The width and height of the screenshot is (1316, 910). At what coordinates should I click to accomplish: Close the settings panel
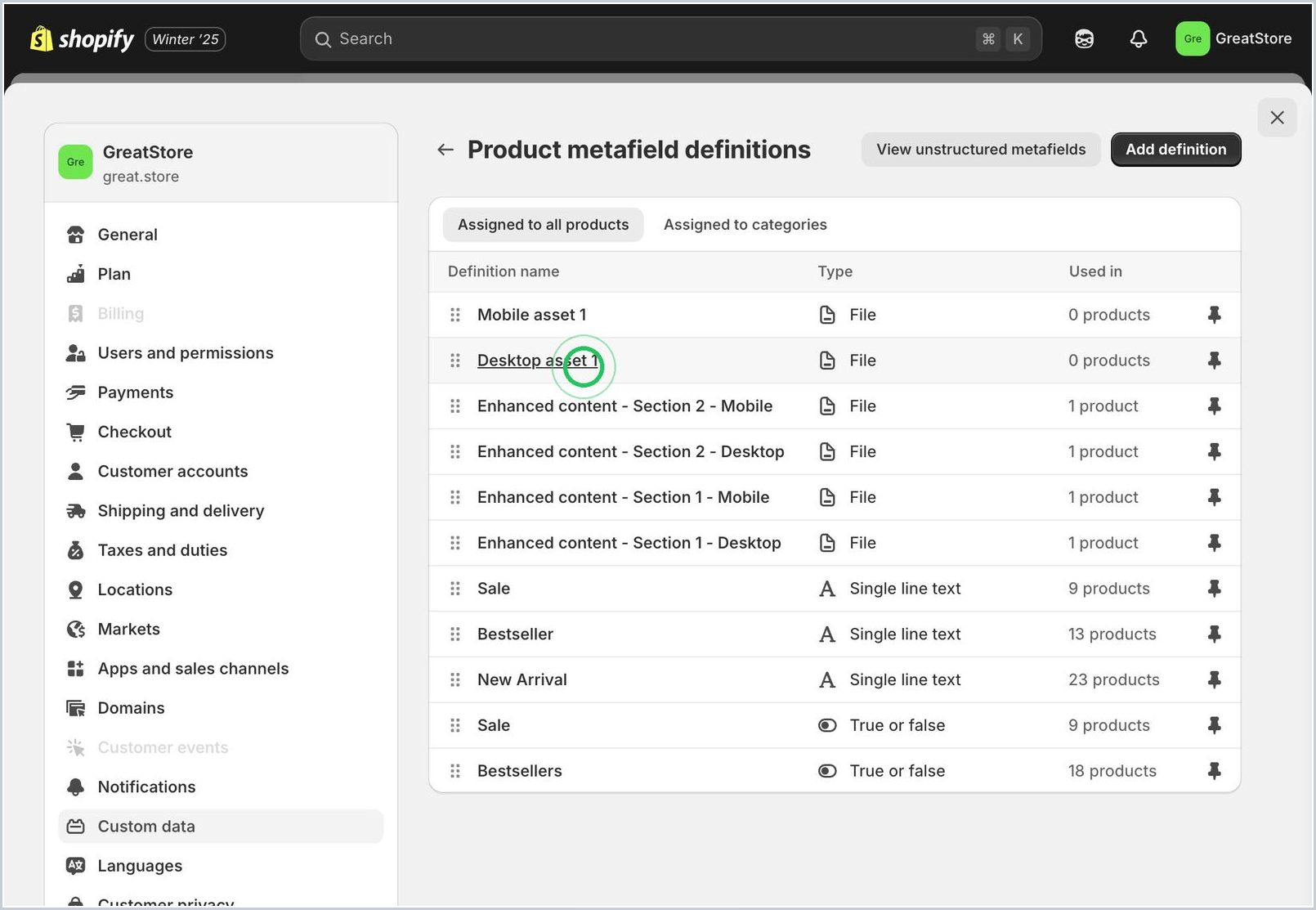tap(1277, 118)
